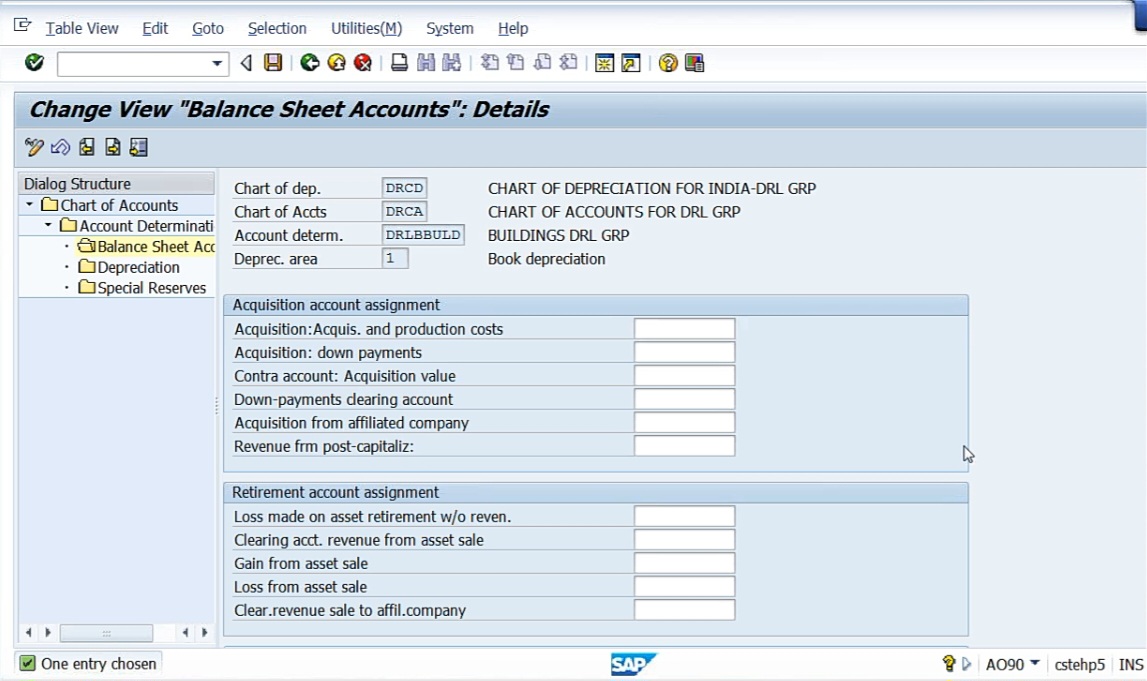This screenshot has height=681, width=1147.
Task: Click the INS insert mode indicator
Action: pos(1131,664)
